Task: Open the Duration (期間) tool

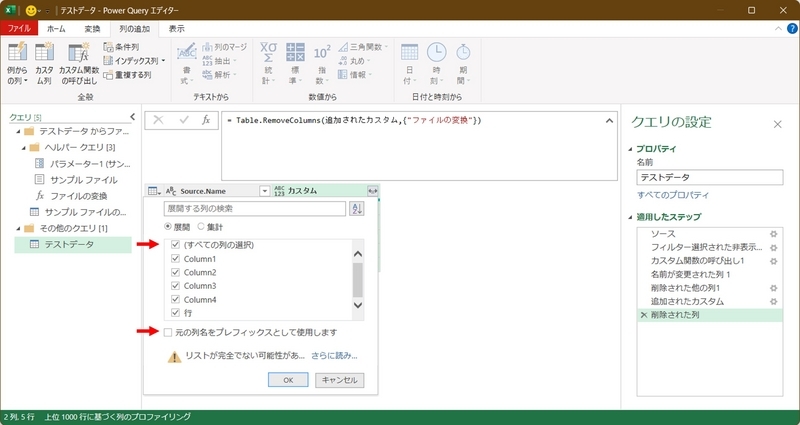Action: pos(463,64)
